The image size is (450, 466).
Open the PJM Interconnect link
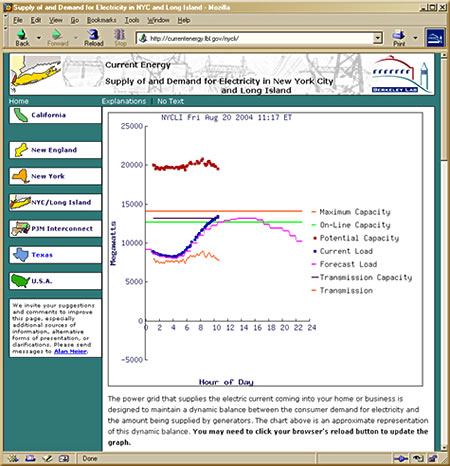pyautogui.click(x=62, y=229)
